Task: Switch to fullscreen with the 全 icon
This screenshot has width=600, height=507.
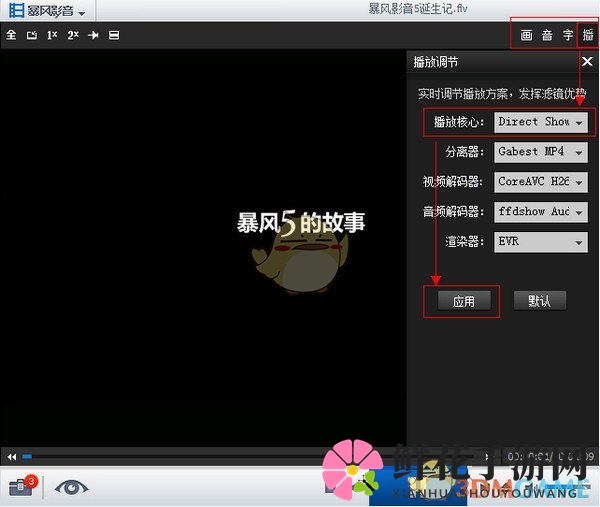Action: coord(11,35)
